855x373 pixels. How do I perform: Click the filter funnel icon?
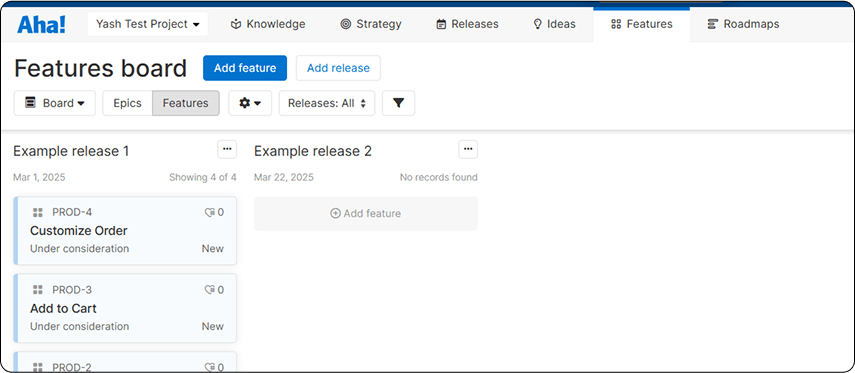point(399,103)
